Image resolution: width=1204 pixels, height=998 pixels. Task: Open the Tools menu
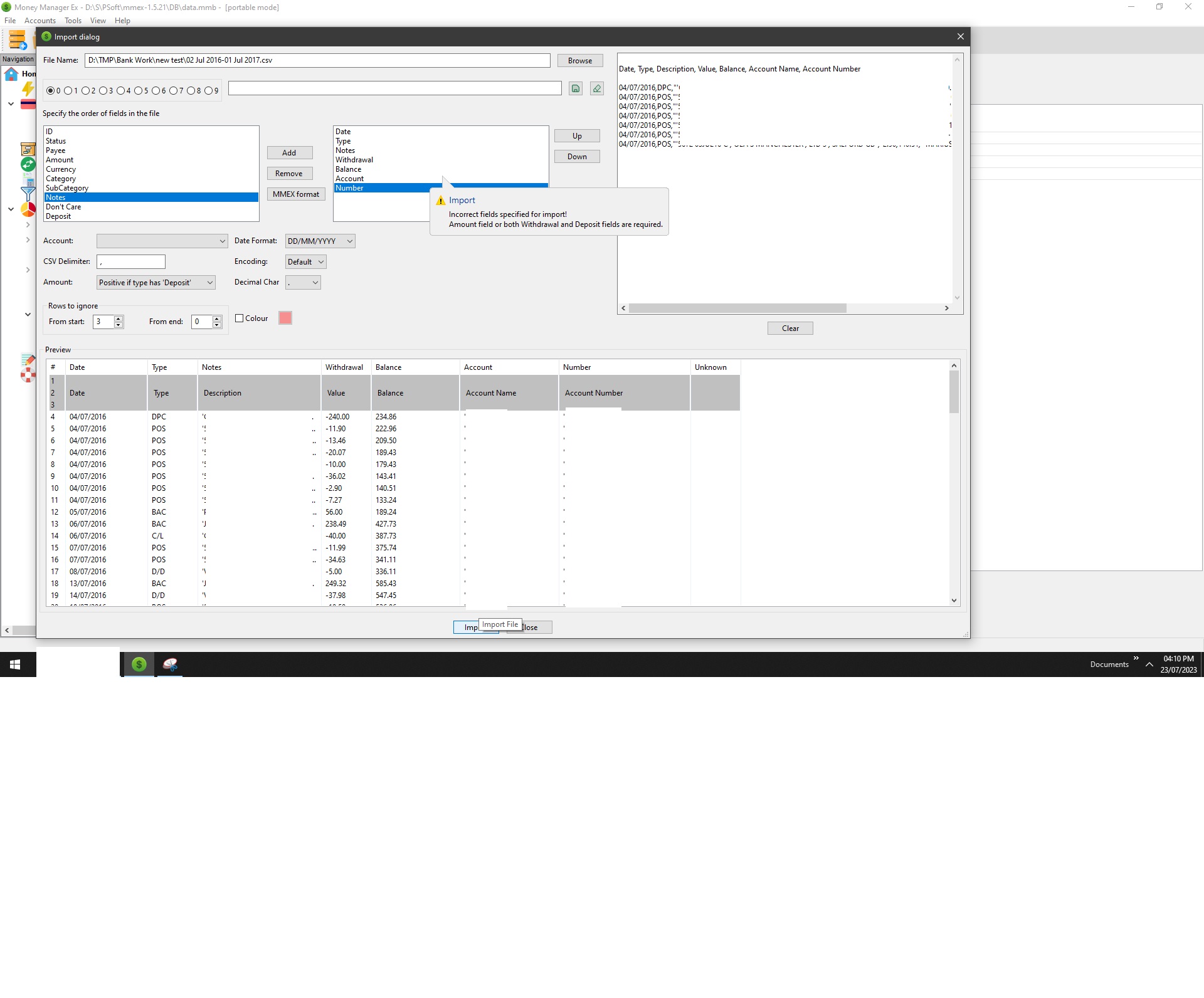73,21
